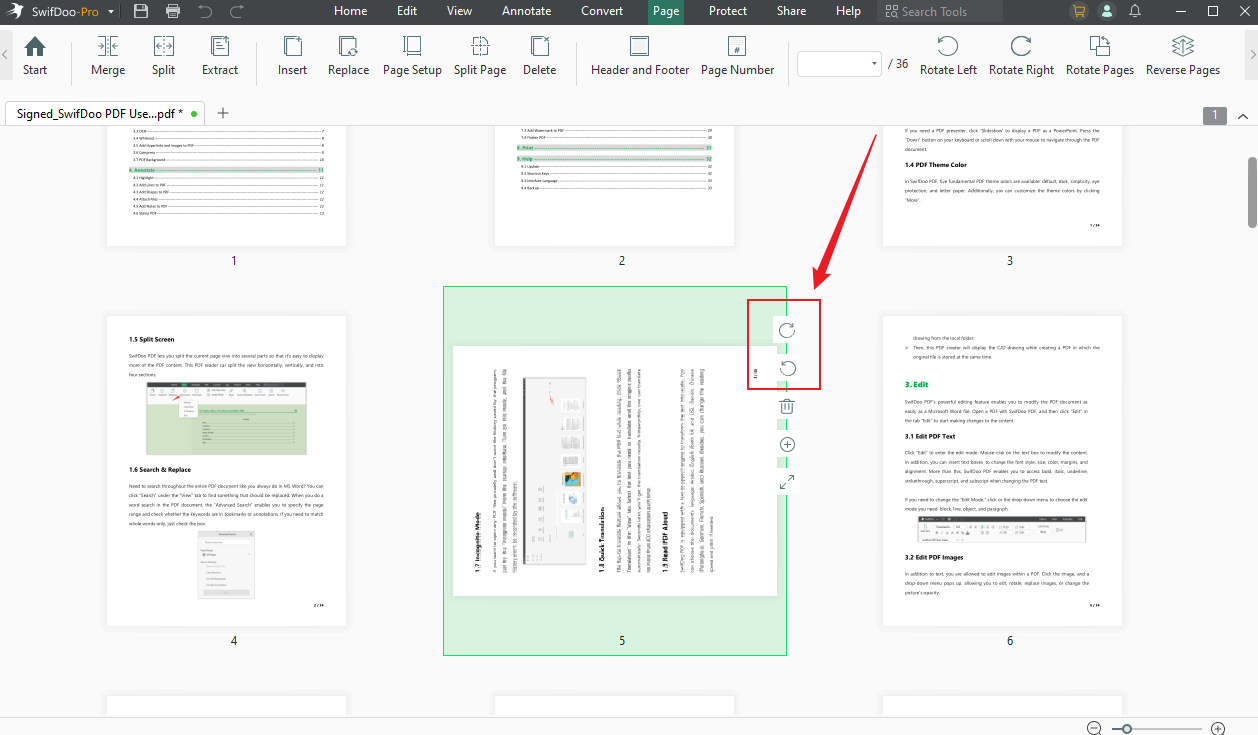Viewport: 1258px width, 735px height.
Task: Click the Search Tools input field
Action: 940,11
